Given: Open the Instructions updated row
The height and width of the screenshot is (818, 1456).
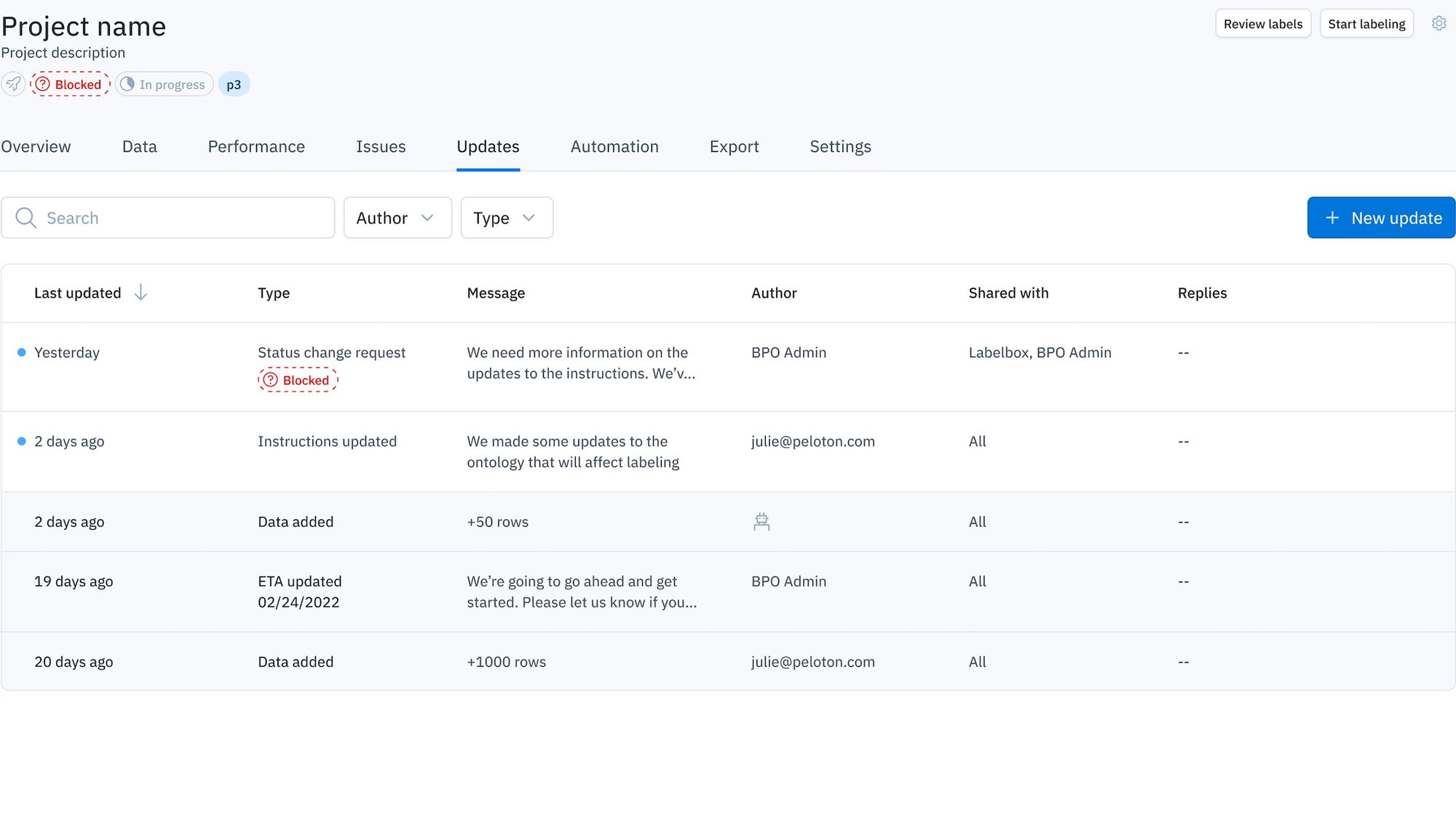Looking at the screenshot, I should click(728, 452).
